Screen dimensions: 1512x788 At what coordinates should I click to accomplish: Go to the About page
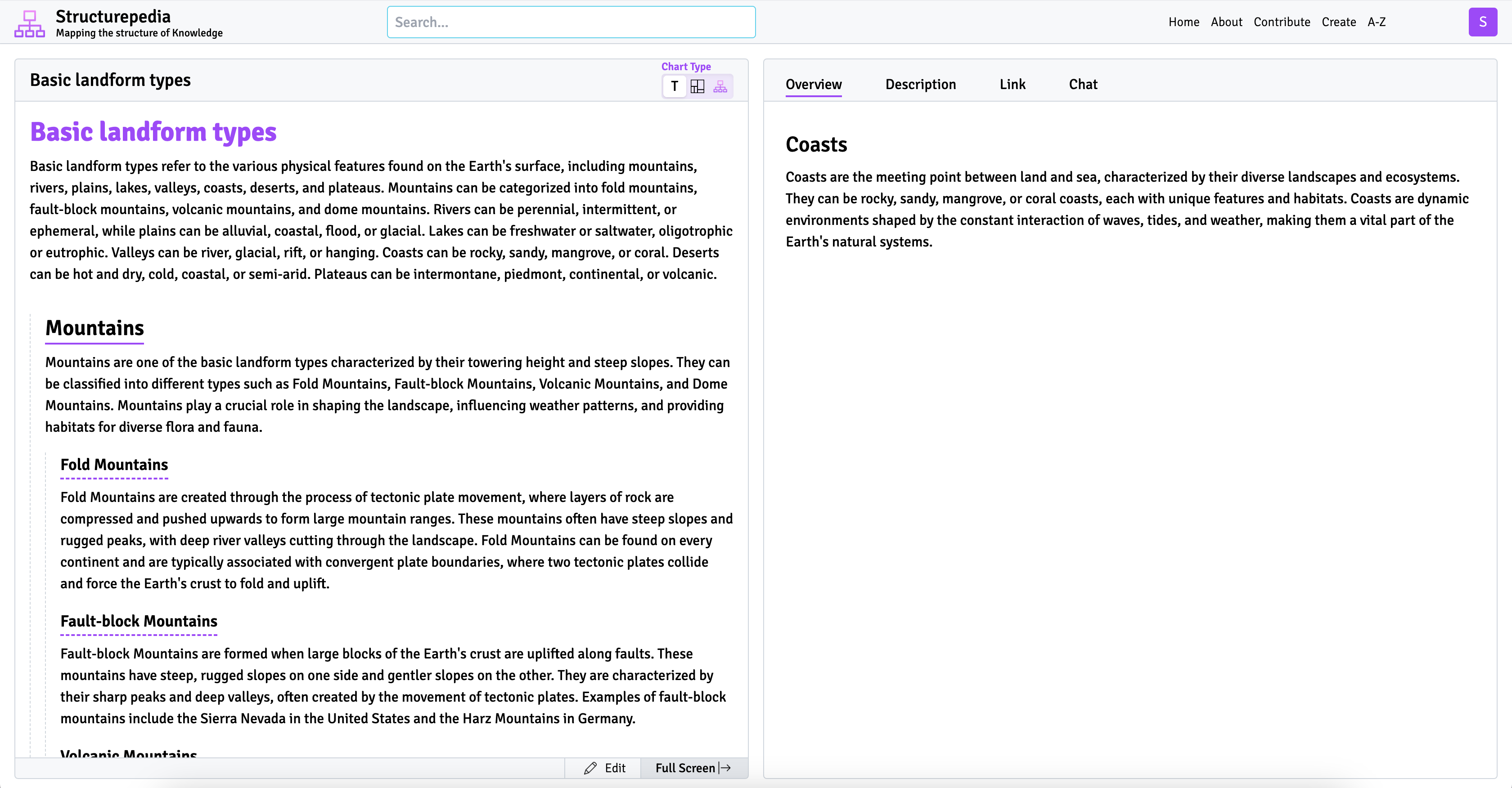(x=1226, y=22)
